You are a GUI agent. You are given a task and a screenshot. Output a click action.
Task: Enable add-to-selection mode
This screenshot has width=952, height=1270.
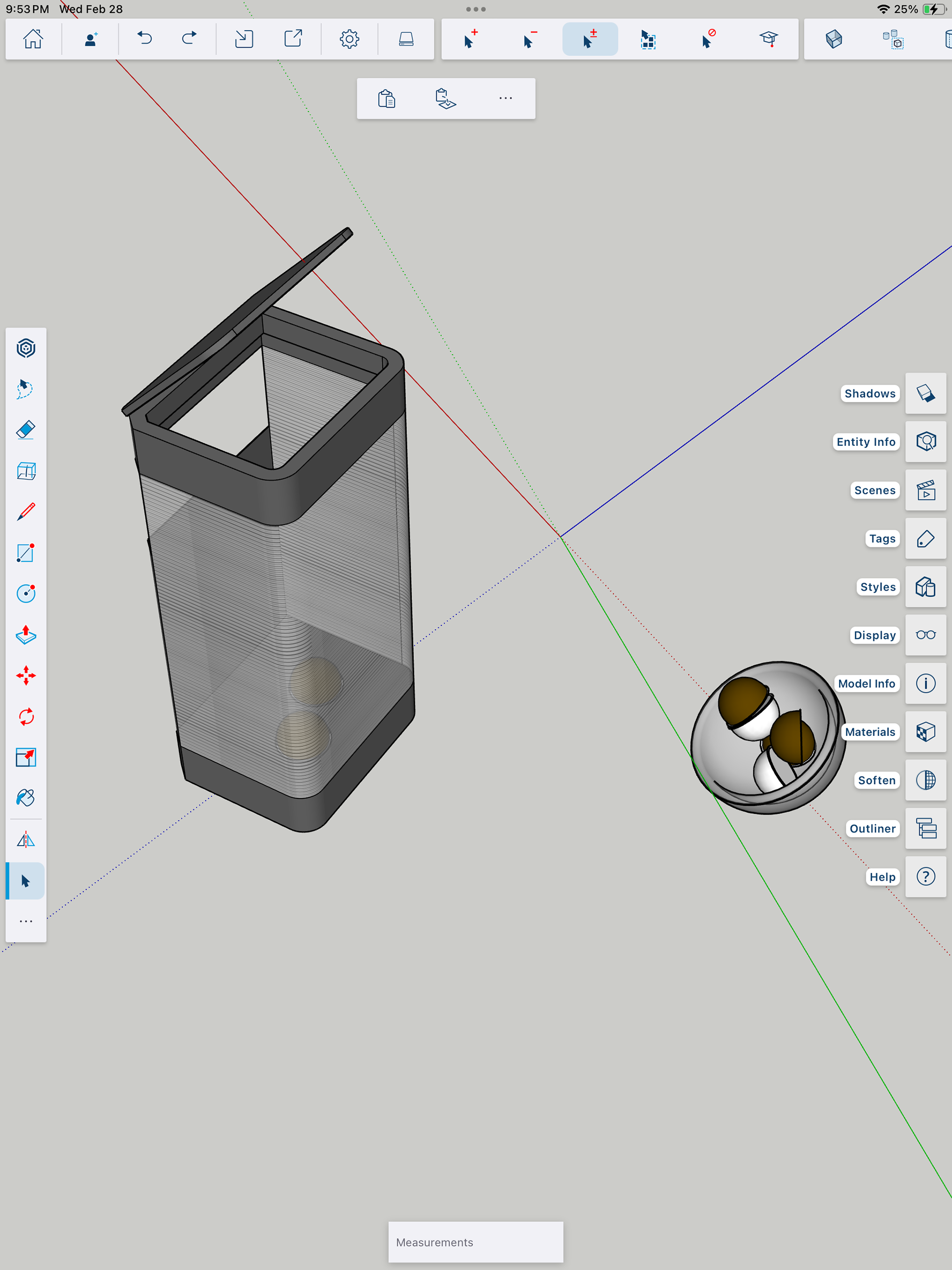click(x=470, y=39)
